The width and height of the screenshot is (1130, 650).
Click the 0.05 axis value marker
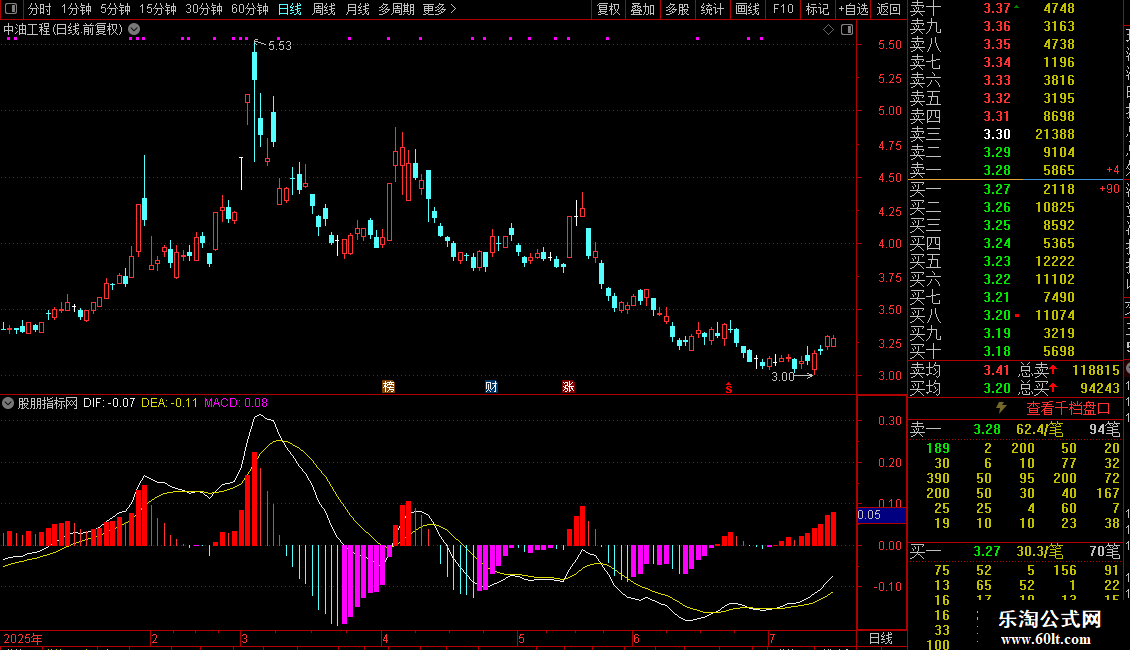click(x=881, y=515)
